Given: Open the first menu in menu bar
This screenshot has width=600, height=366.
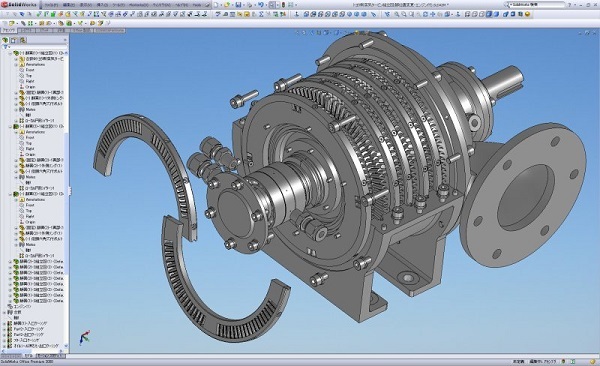Looking at the screenshot, I should pos(50,5).
